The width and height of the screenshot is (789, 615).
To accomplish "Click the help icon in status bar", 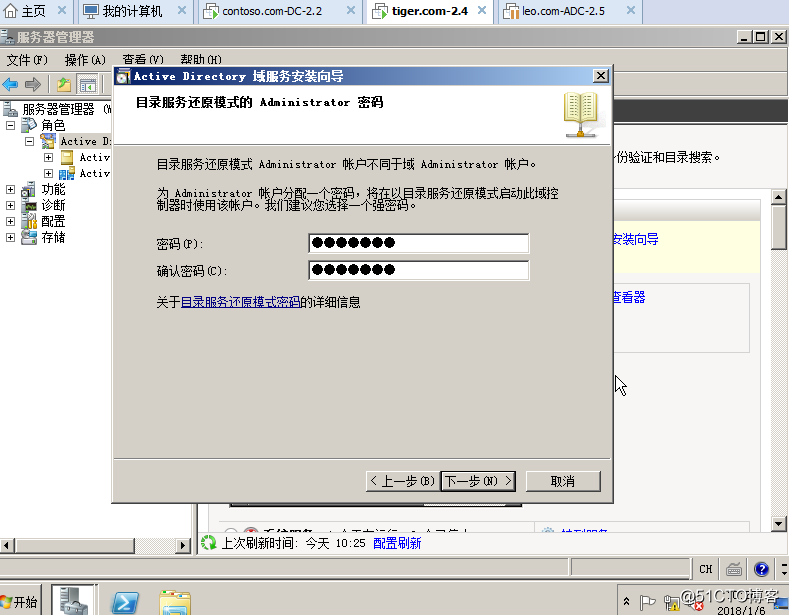I will 761,569.
